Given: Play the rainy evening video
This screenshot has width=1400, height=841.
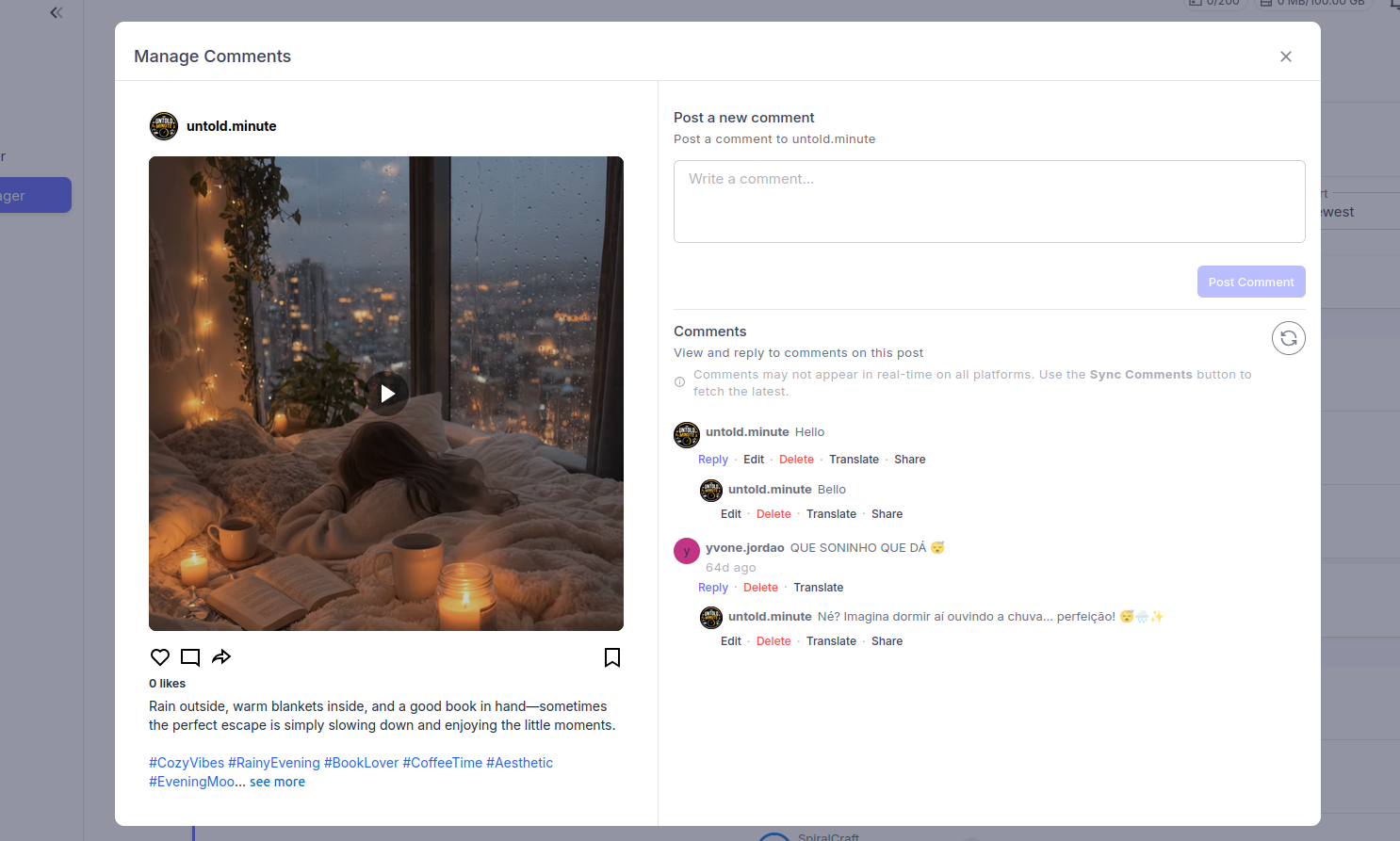Looking at the screenshot, I should click(386, 394).
